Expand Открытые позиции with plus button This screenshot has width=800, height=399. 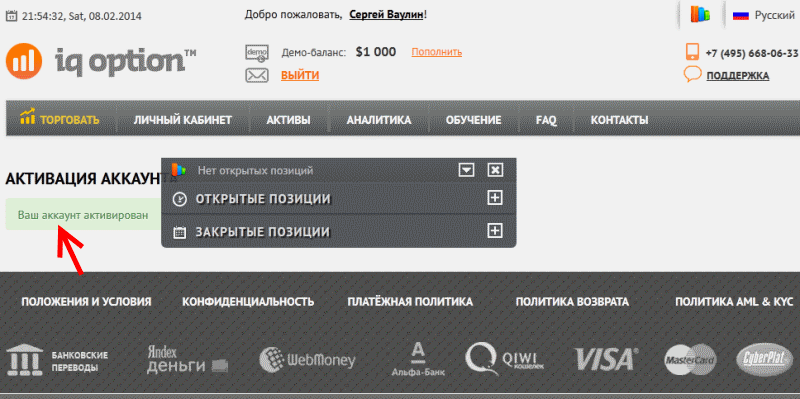coord(494,197)
